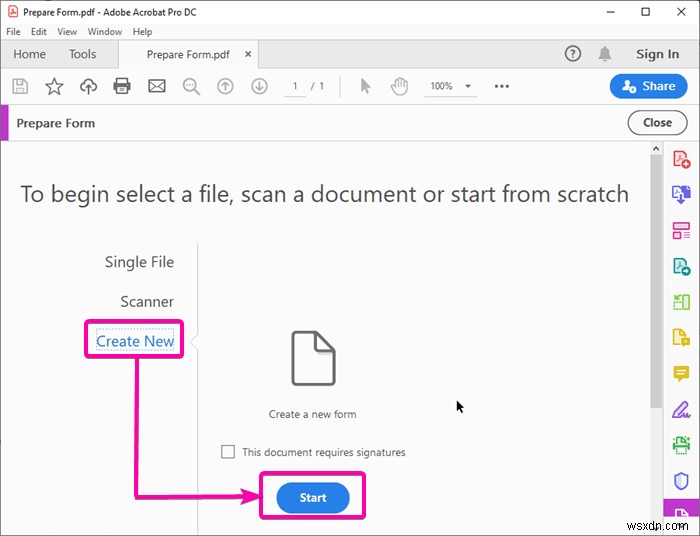
Task: Select the Prepare Form.pdf document tab
Action: pos(188,54)
